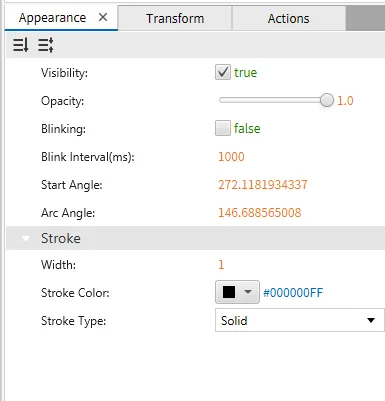Uncheck the Visibility checkbox

tap(223, 72)
